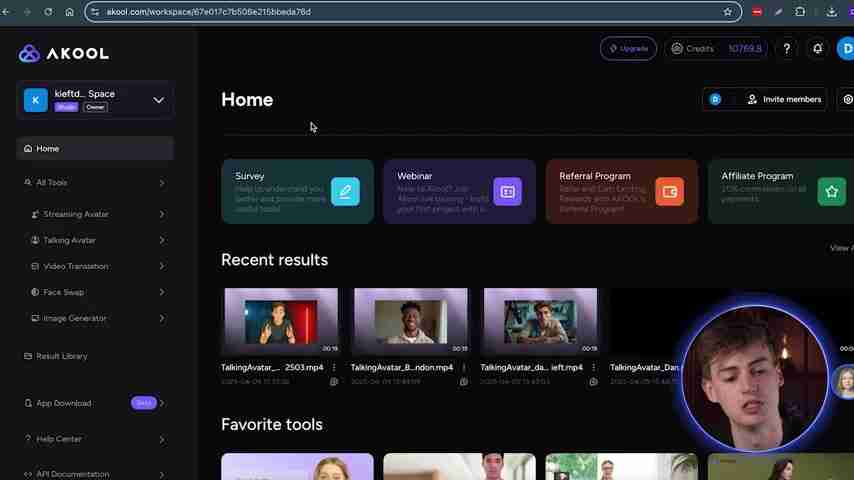Open options for TalkingAvatar_da...left.mp4
Screen dimensions: 854x480
(x=593, y=368)
